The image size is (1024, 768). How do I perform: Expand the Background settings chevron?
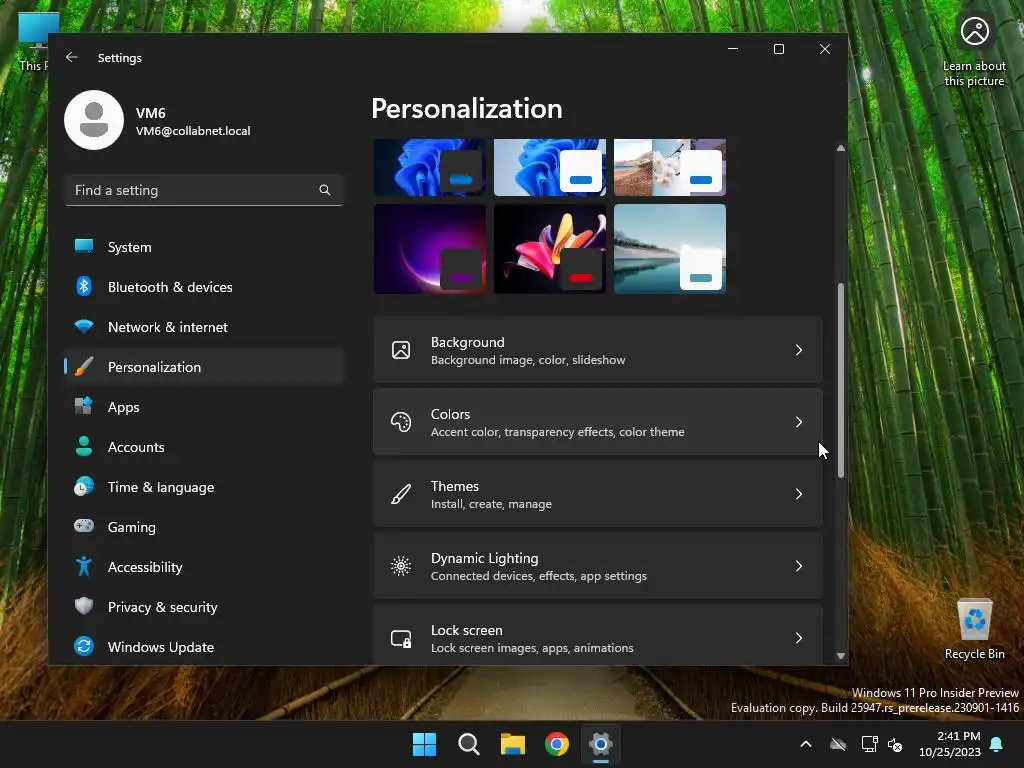pos(799,350)
